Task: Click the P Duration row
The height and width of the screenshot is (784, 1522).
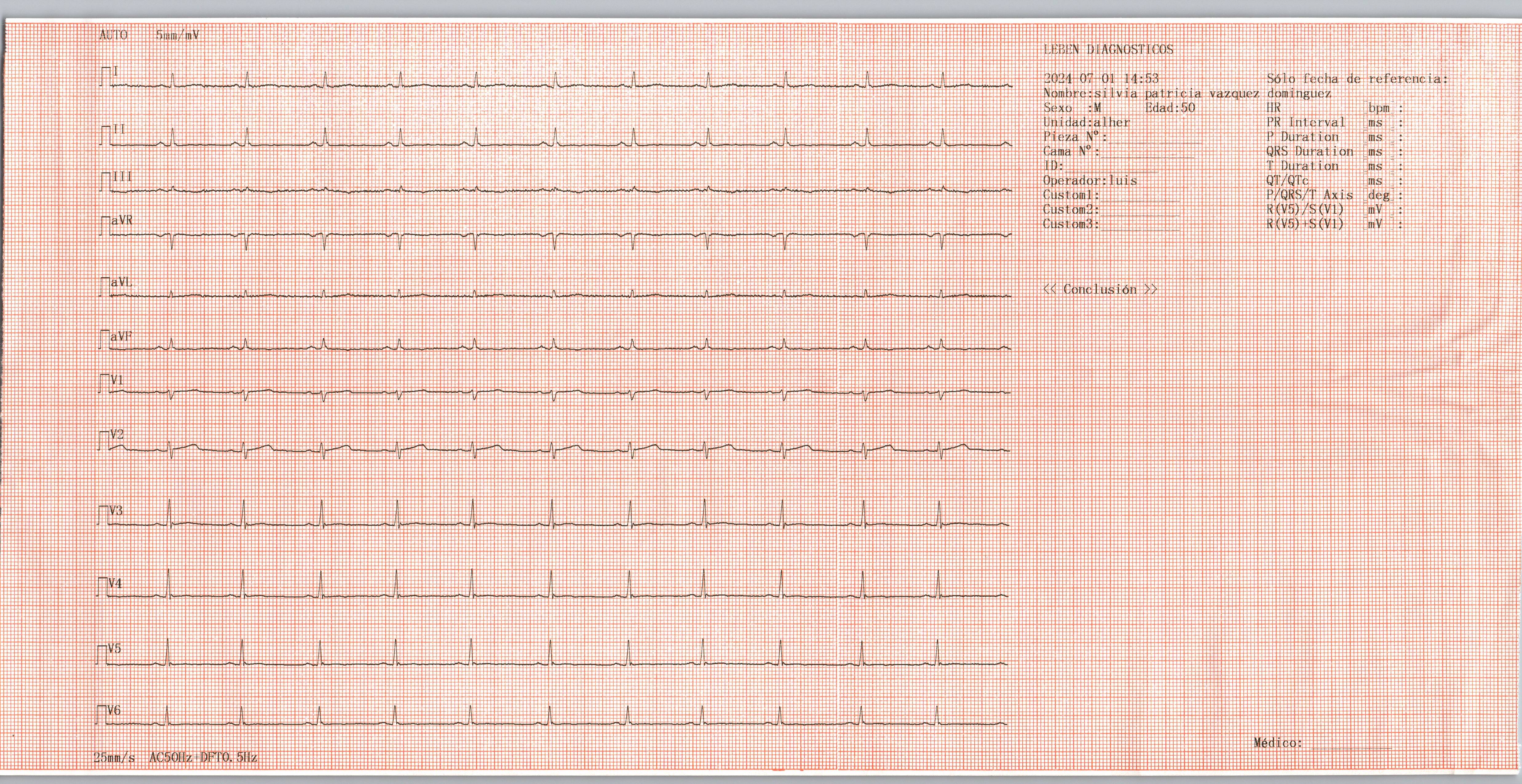Action: 1335,137
